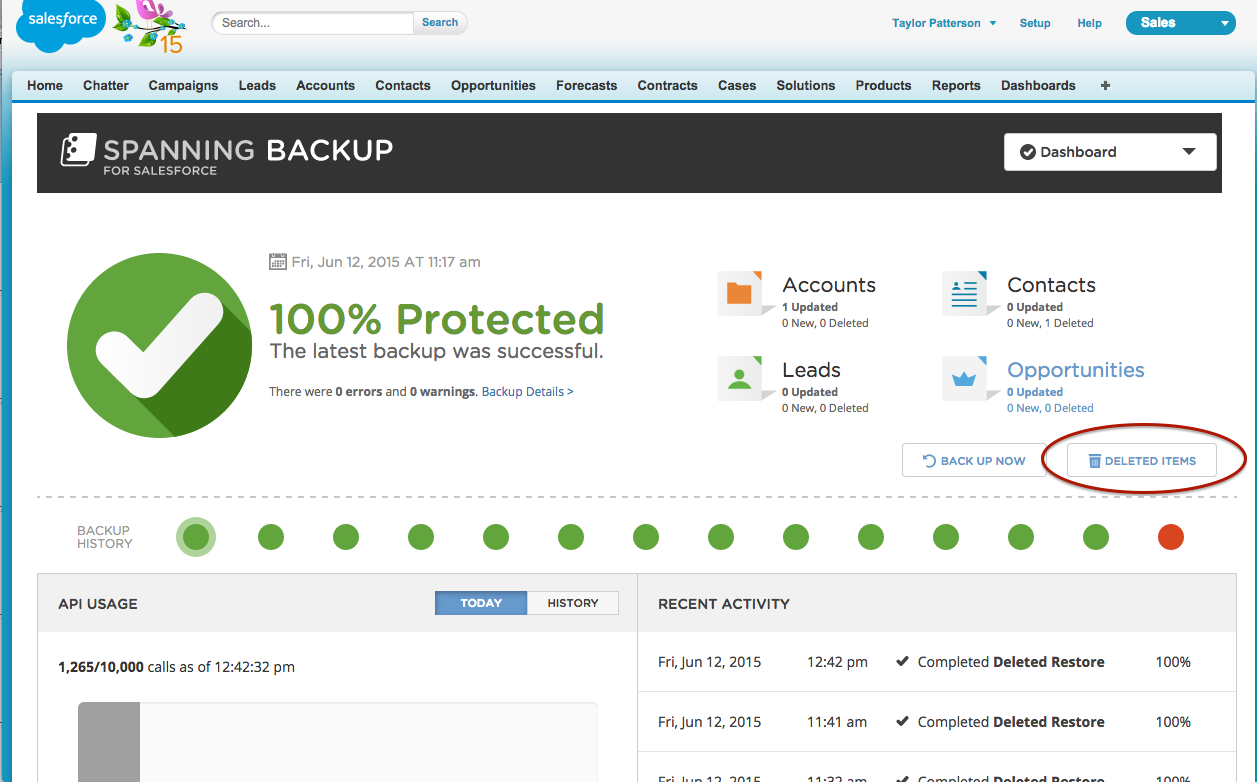
Task: Expand the Taylor Patterson user menu
Action: [x=943, y=23]
